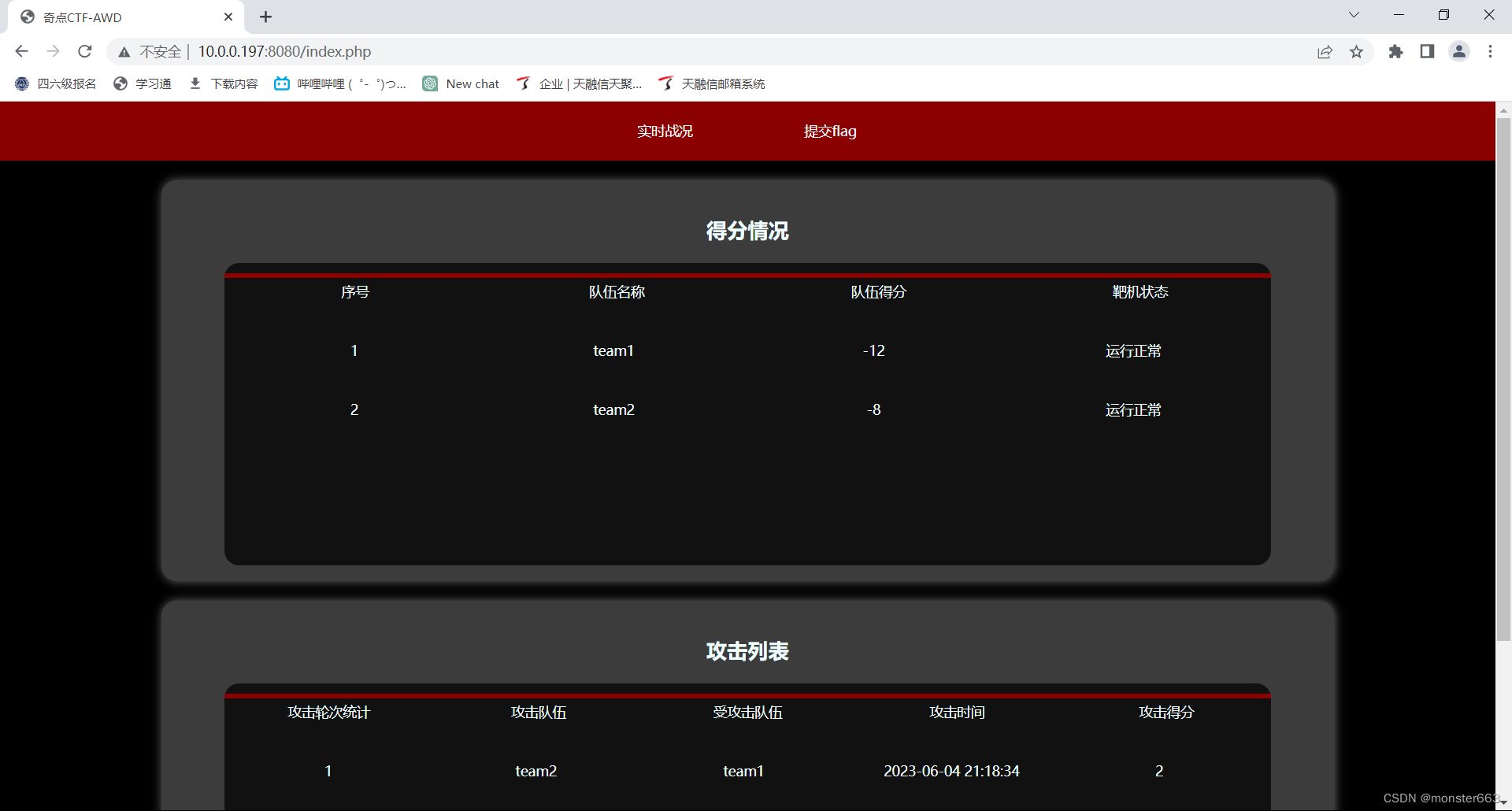Click the 攻击得分 column header
The image size is (1512, 811).
[1166, 713]
